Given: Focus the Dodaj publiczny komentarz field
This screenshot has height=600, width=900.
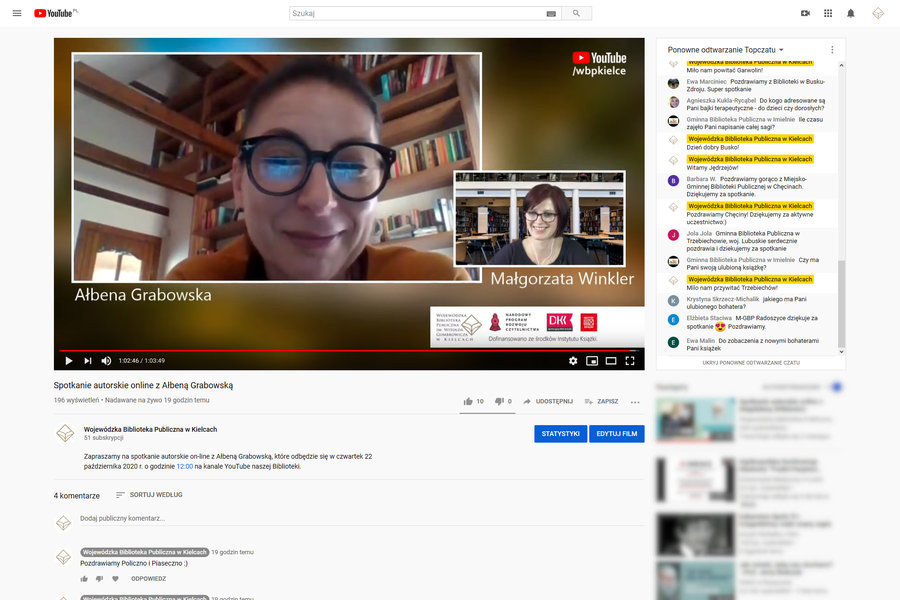Looking at the screenshot, I should (x=362, y=518).
